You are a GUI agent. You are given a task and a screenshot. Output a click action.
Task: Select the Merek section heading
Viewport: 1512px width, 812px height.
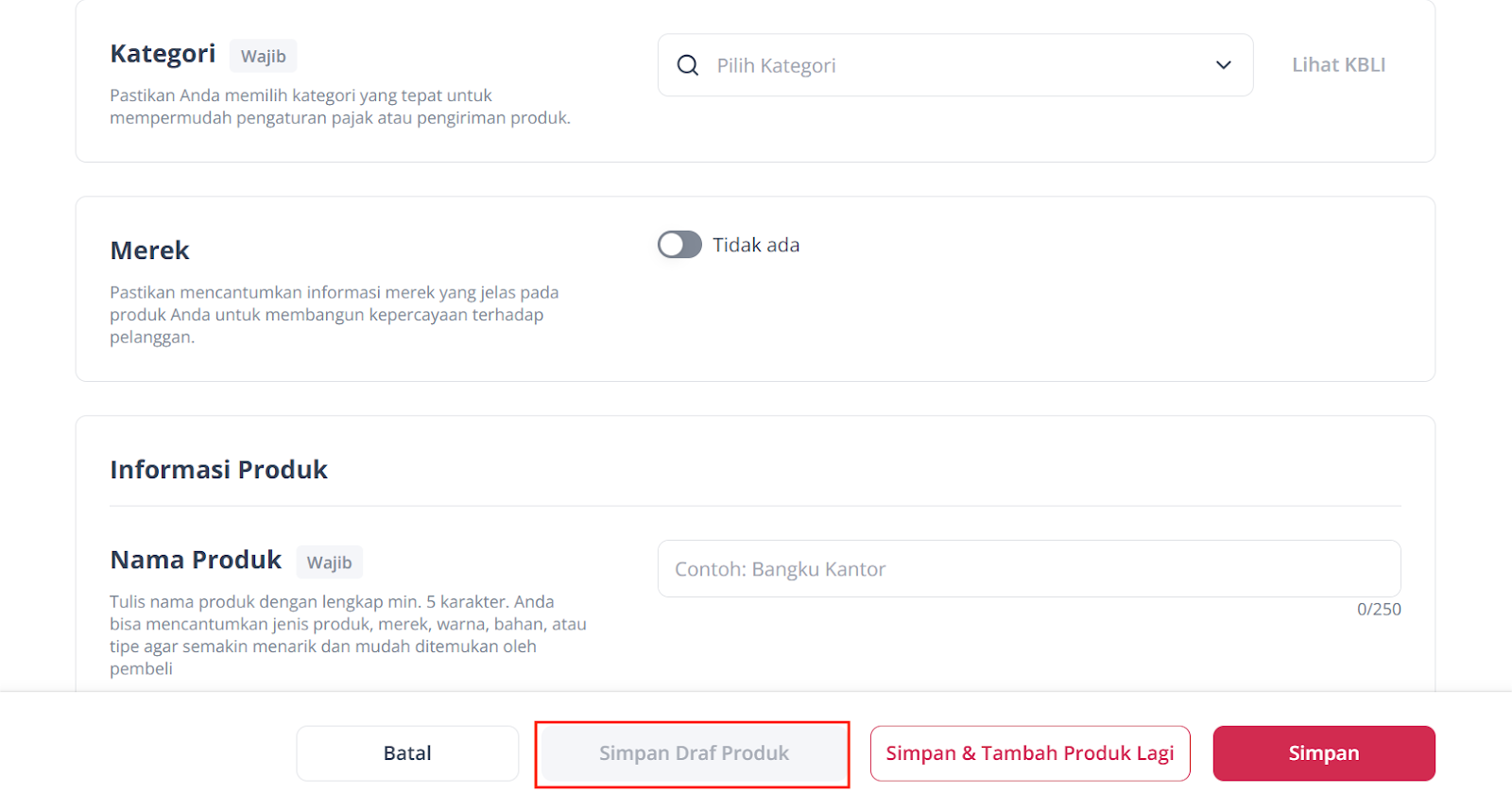pos(149,251)
